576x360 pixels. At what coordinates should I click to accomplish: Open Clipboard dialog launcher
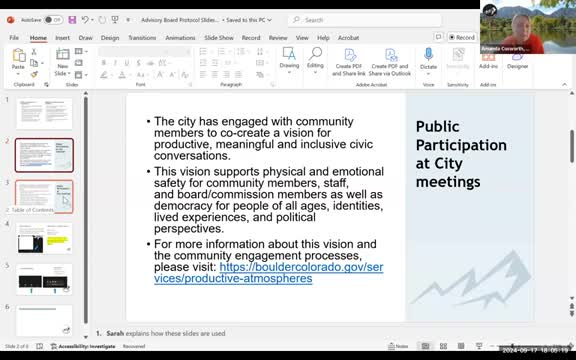(46, 85)
